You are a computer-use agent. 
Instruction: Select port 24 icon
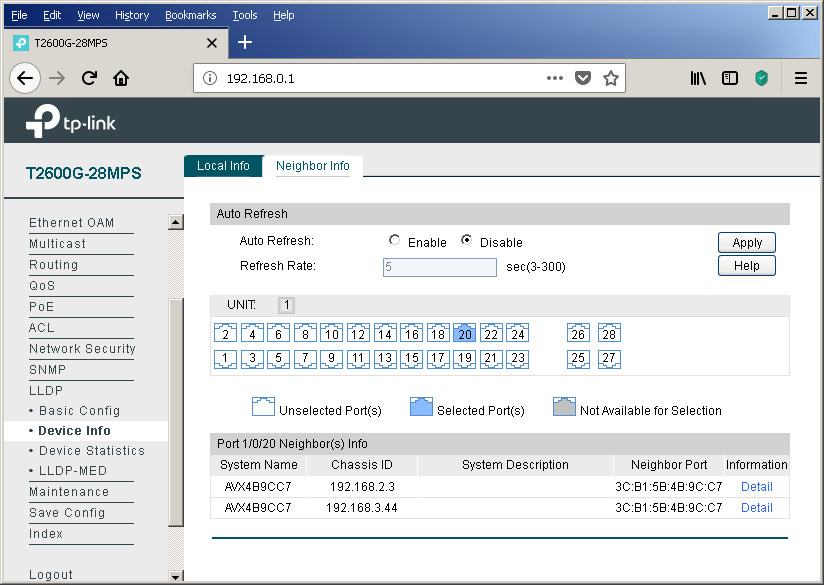(x=518, y=333)
